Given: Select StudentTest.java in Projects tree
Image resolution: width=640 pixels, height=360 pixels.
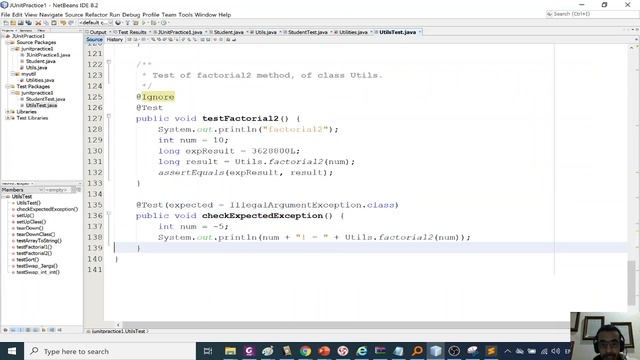Looking at the screenshot, I should pyautogui.click(x=45, y=99).
